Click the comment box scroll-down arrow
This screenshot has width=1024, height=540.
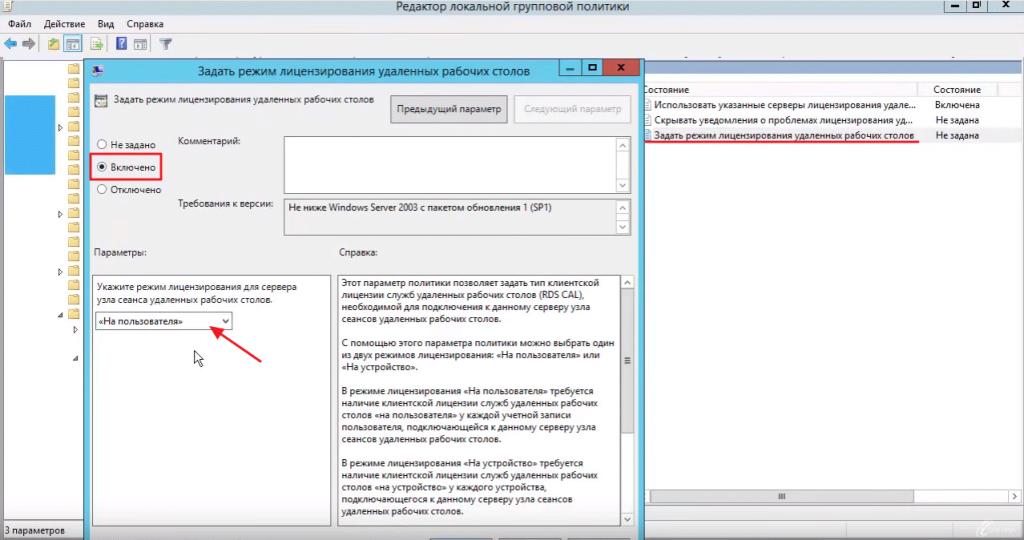pos(622,185)
